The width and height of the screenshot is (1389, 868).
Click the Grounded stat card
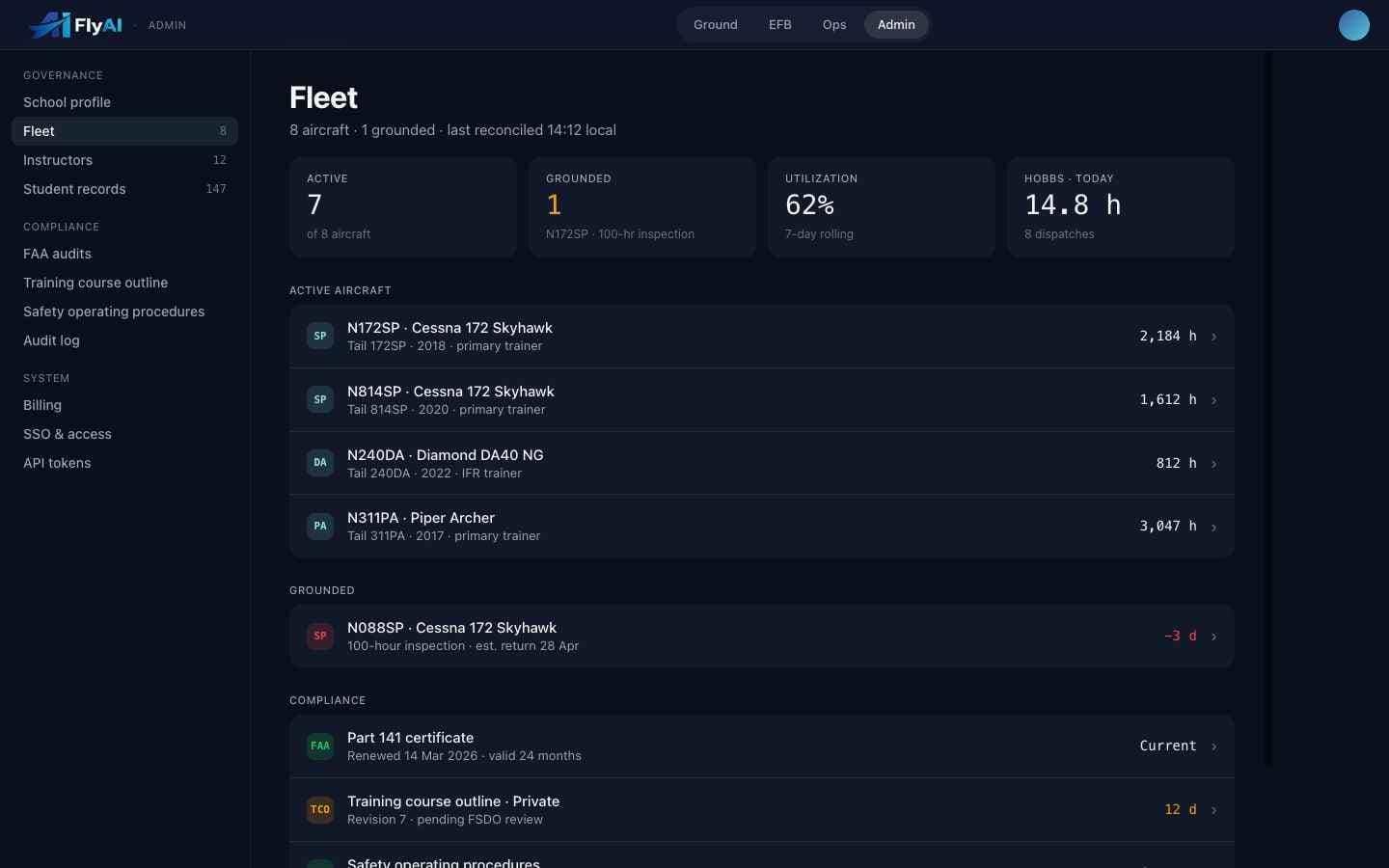pyautogui.click(x=642, y=207)
